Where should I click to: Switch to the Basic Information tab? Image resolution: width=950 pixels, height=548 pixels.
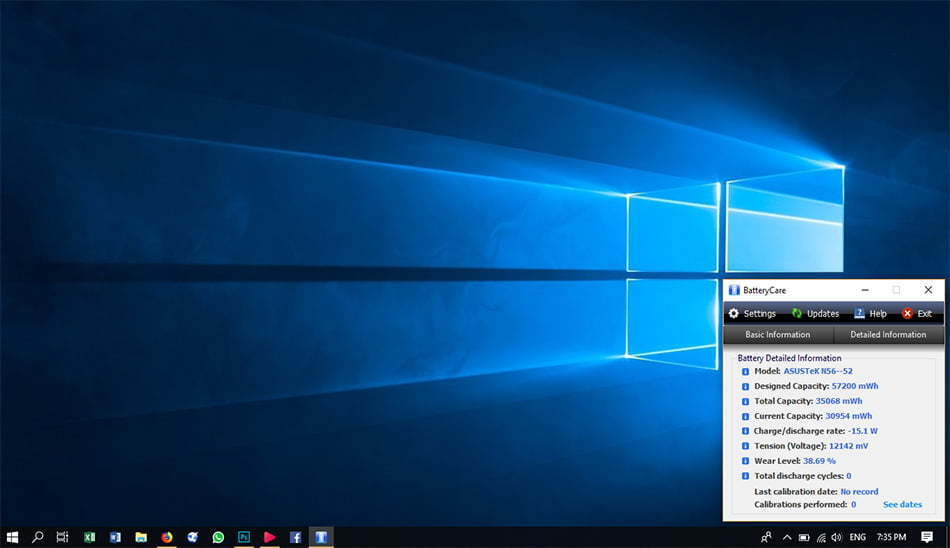click(x=777, y=335)
